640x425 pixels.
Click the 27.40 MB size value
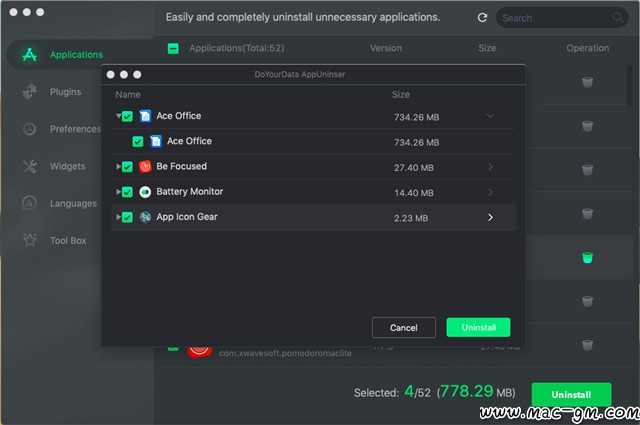click(413, 168)
